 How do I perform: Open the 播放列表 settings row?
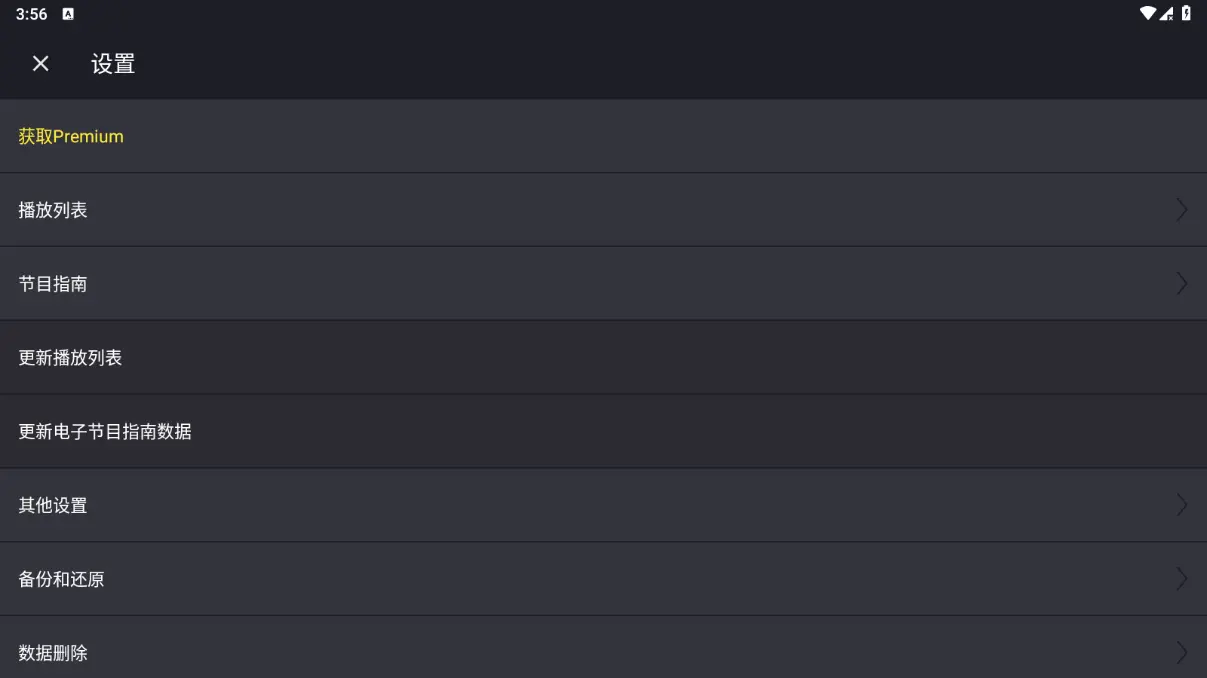click(x=603, y=210)
